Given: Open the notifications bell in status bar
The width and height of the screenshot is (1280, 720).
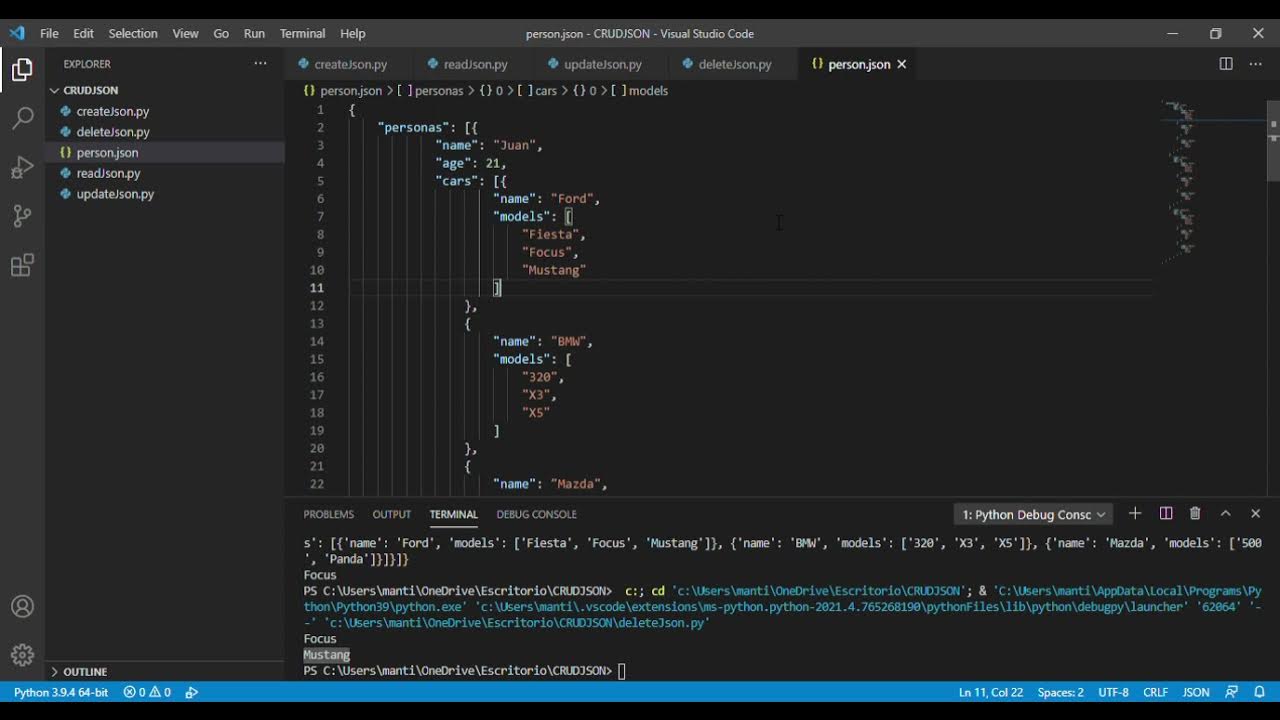Looking at the screenshot, I should tap(1259, 692).
